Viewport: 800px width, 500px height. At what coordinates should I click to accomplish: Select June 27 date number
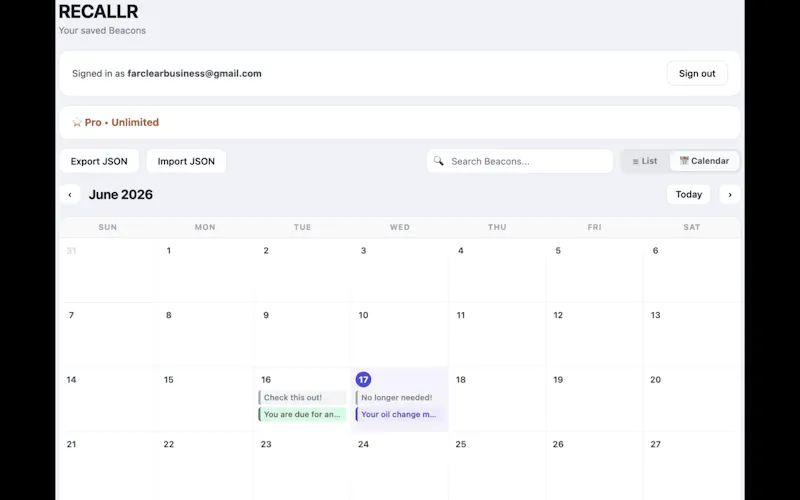pyautogui.click(x=656, y=444)
